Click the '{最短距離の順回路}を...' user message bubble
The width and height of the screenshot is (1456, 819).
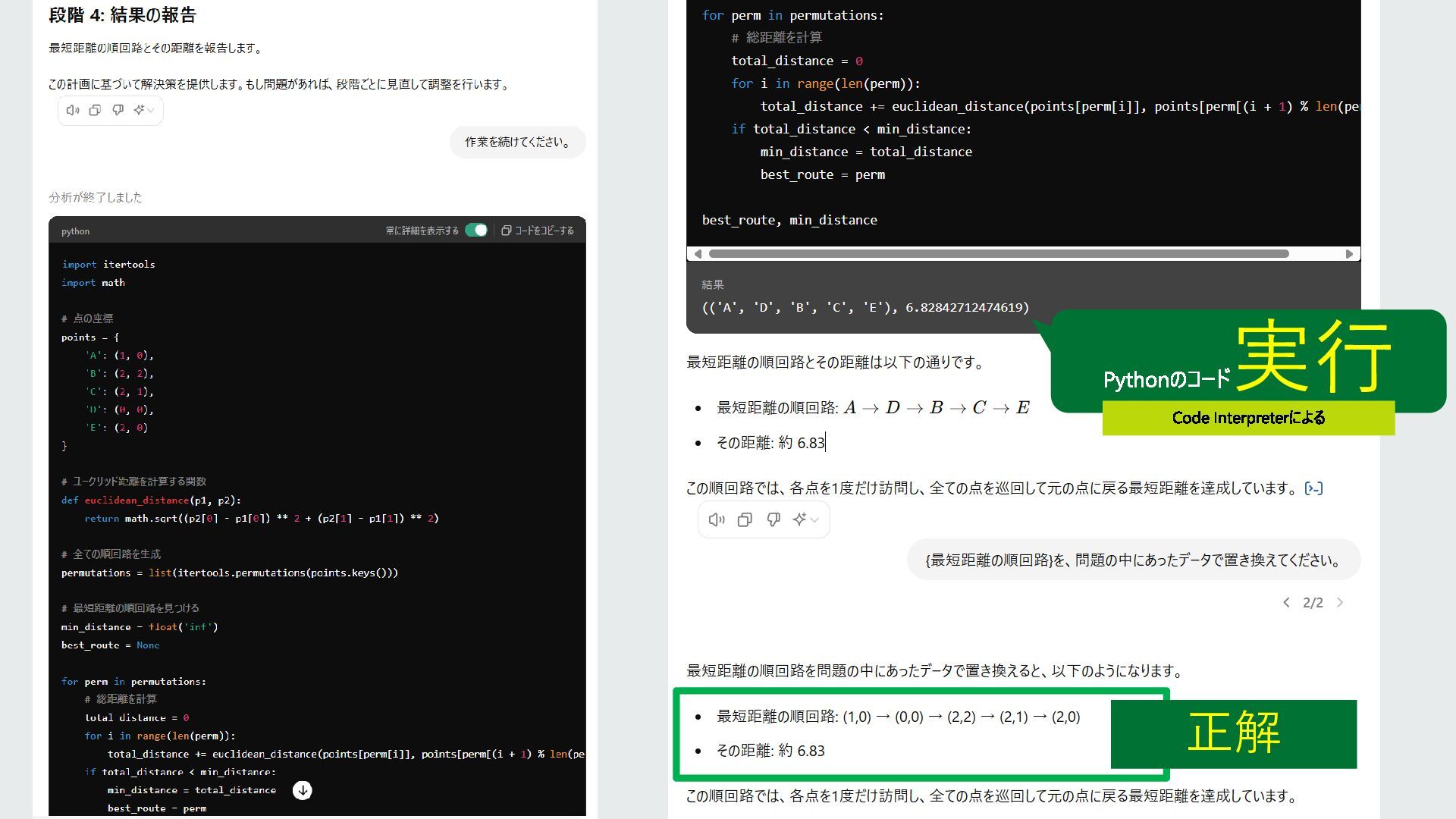[1133, 560]
